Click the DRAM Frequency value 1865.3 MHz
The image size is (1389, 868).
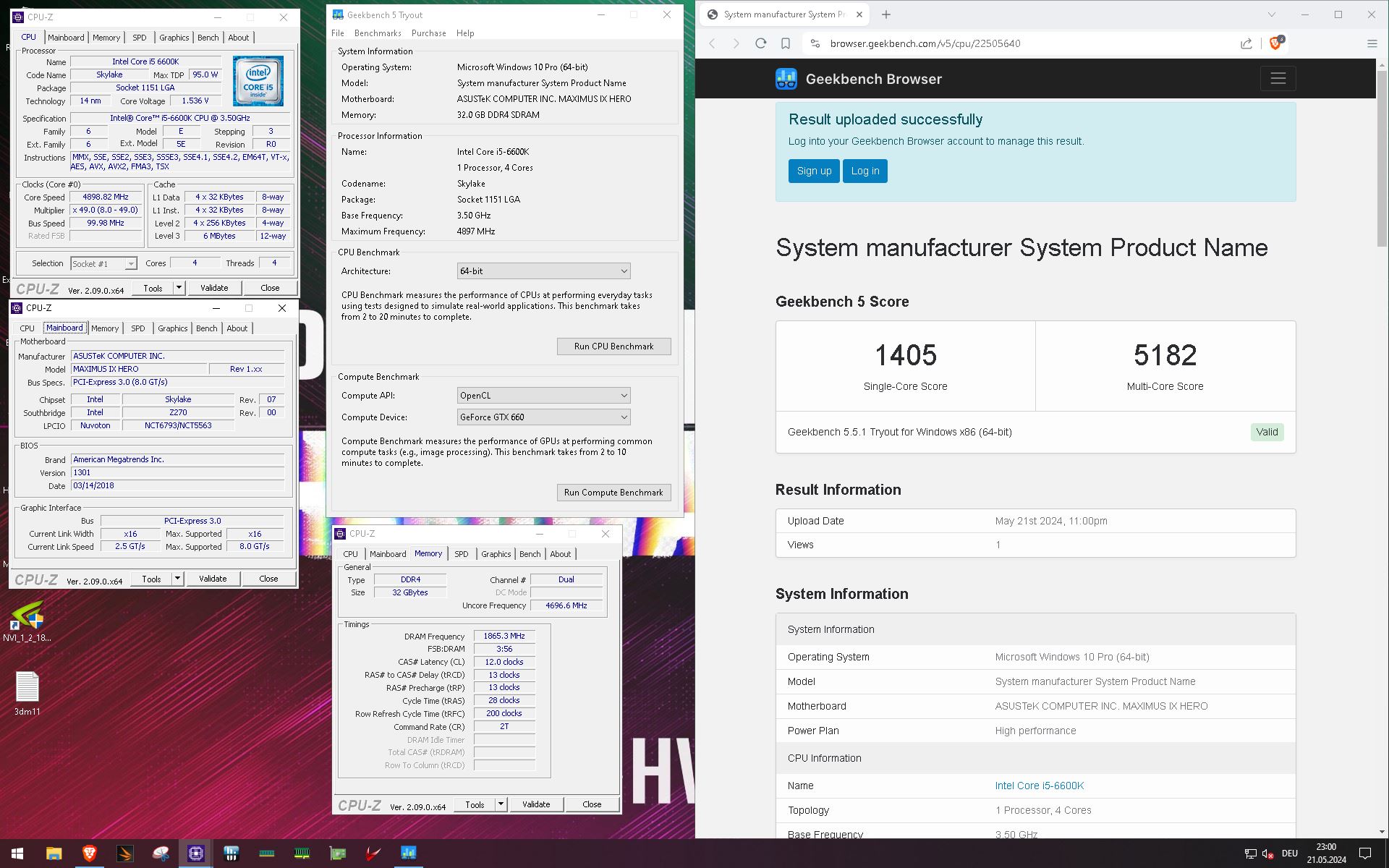pyautogui.click(x=504, y=636)
